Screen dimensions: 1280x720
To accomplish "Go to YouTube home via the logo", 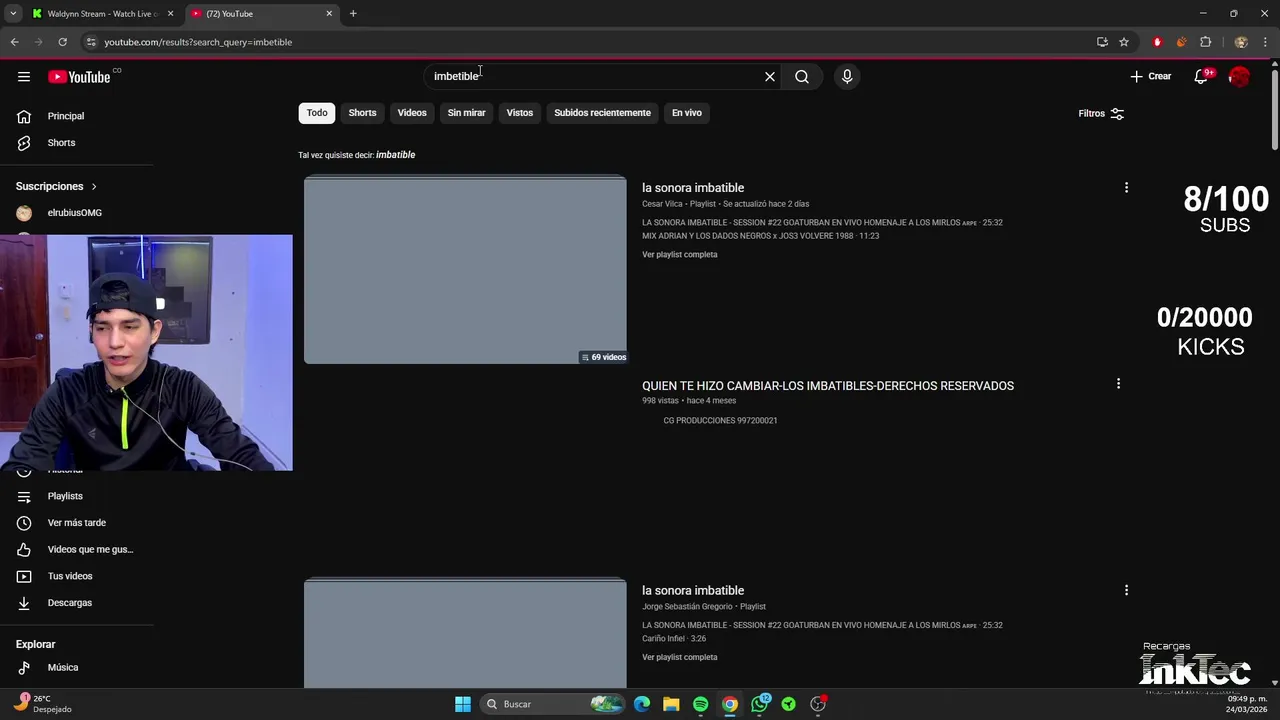I will (x=79, y=77).
